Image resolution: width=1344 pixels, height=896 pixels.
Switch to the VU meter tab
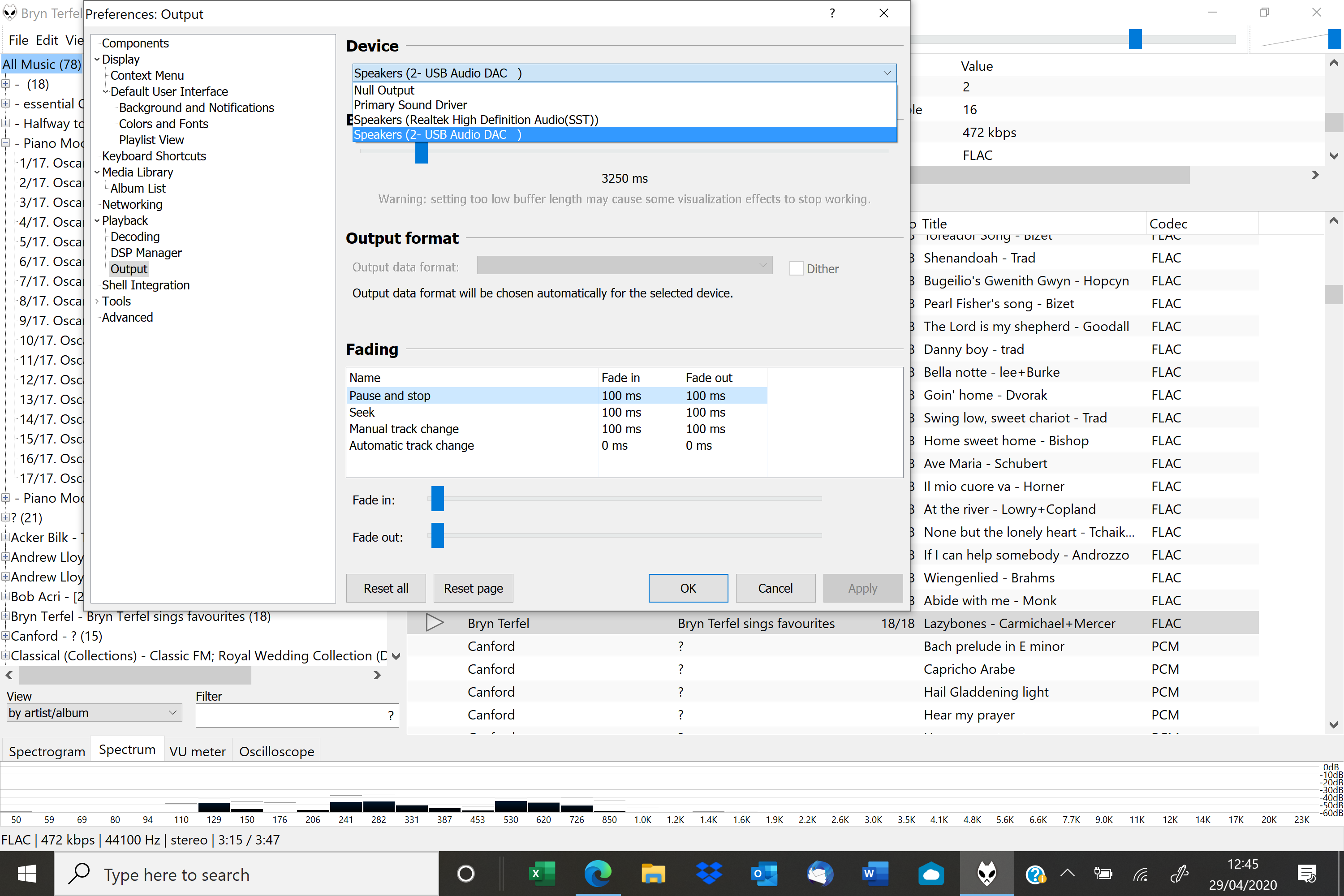pos(197,751)
